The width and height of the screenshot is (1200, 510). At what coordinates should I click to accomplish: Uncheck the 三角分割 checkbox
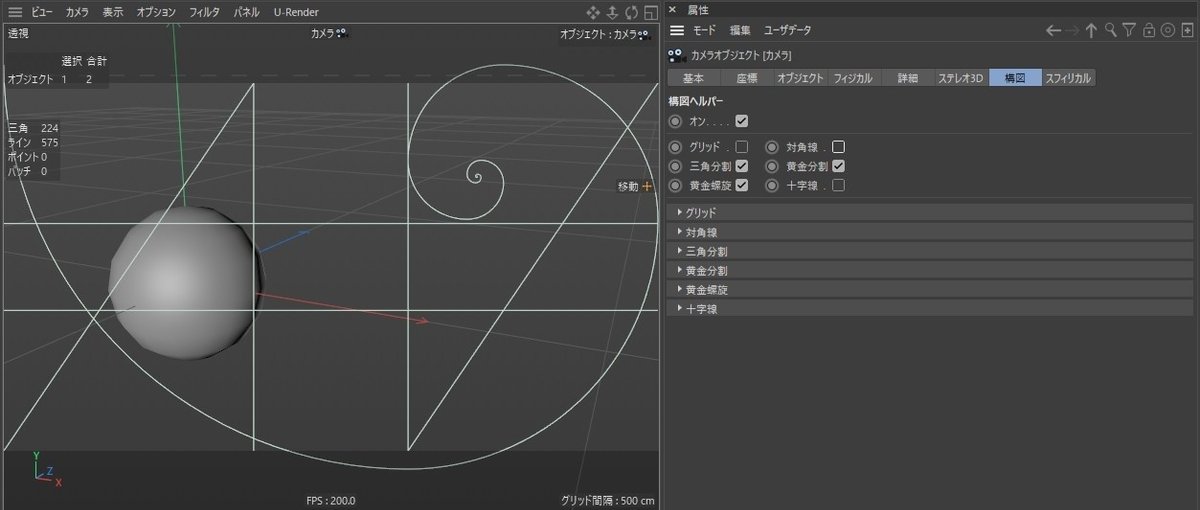pyautogui.click(x=741, y=166)
